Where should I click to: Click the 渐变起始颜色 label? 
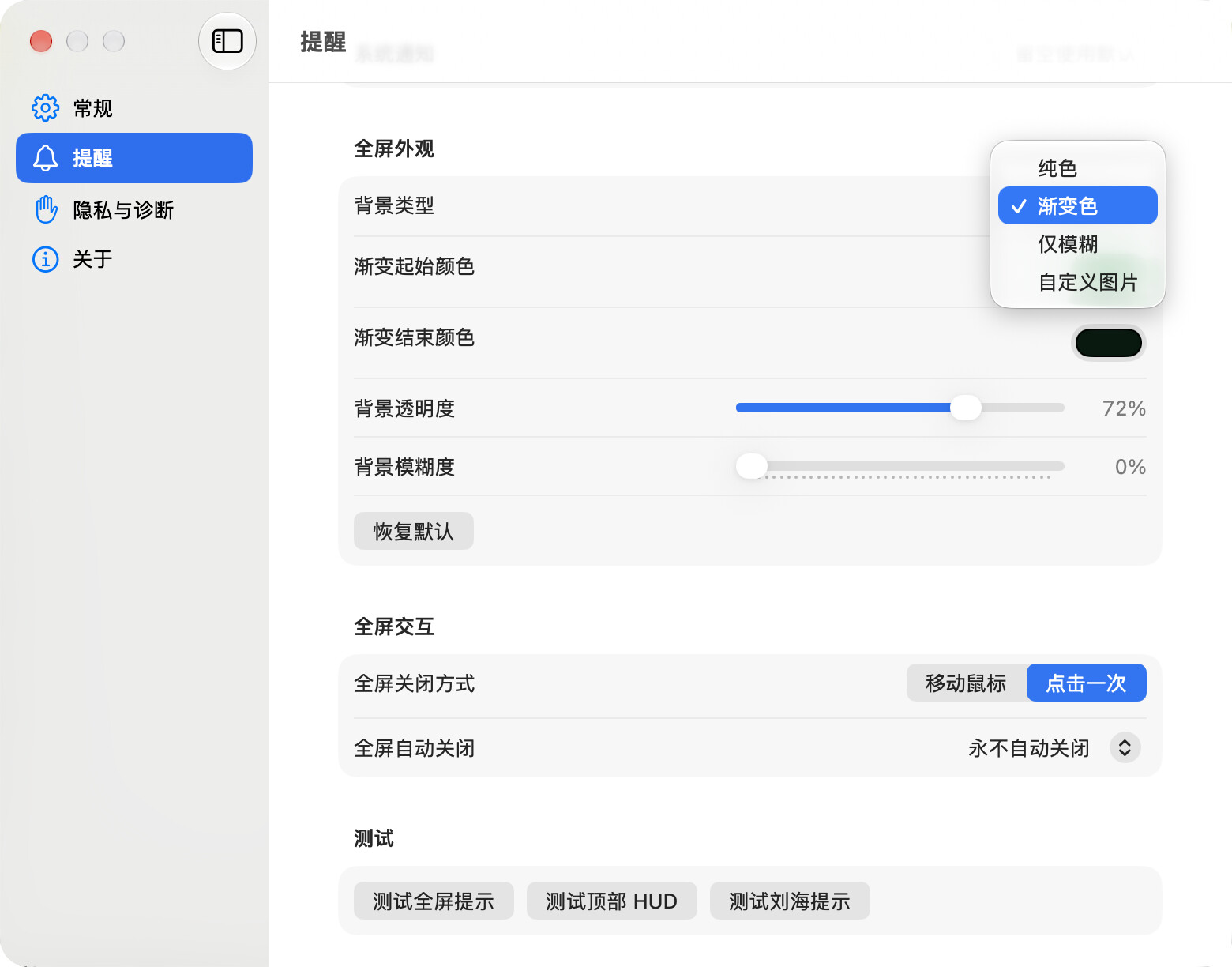pos(414,266)
